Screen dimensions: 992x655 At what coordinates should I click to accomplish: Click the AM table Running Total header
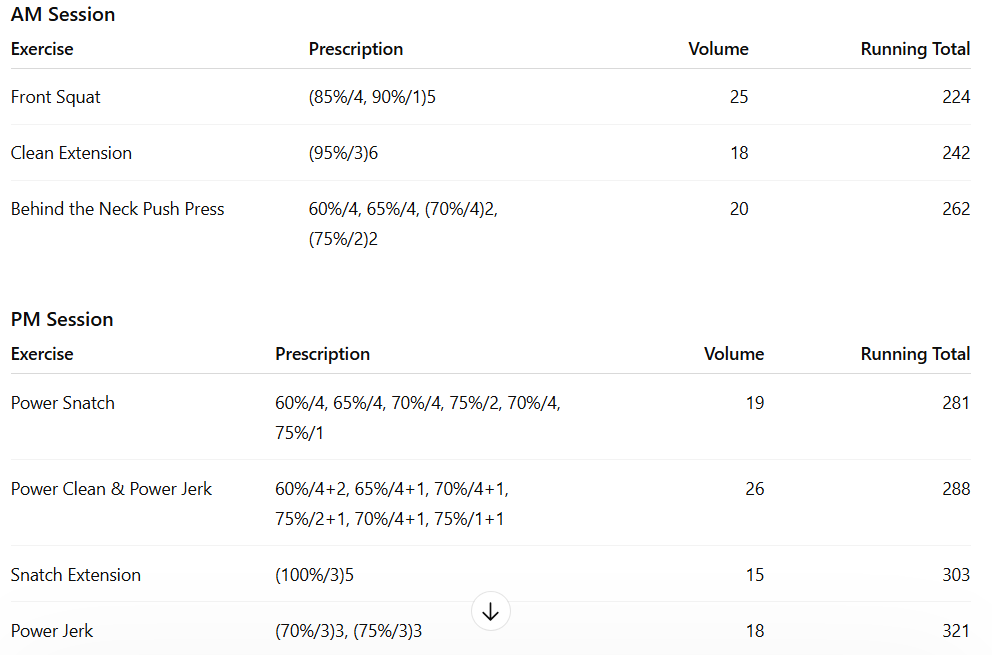[x=915, y=49]
